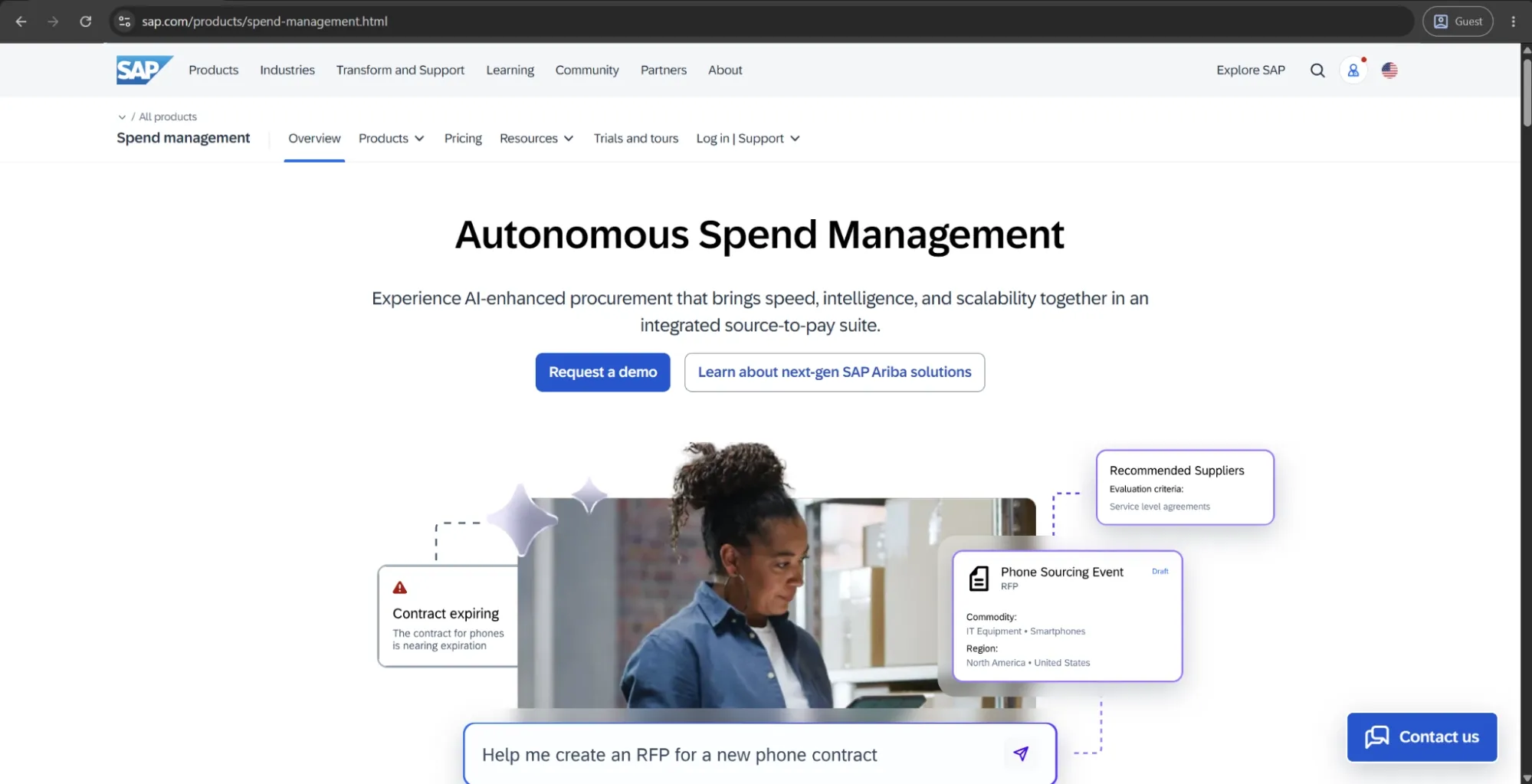The height and width of the screenshot is (784, 1532).
Task: Click the browser address bar URL
Action: click(264, 21)
